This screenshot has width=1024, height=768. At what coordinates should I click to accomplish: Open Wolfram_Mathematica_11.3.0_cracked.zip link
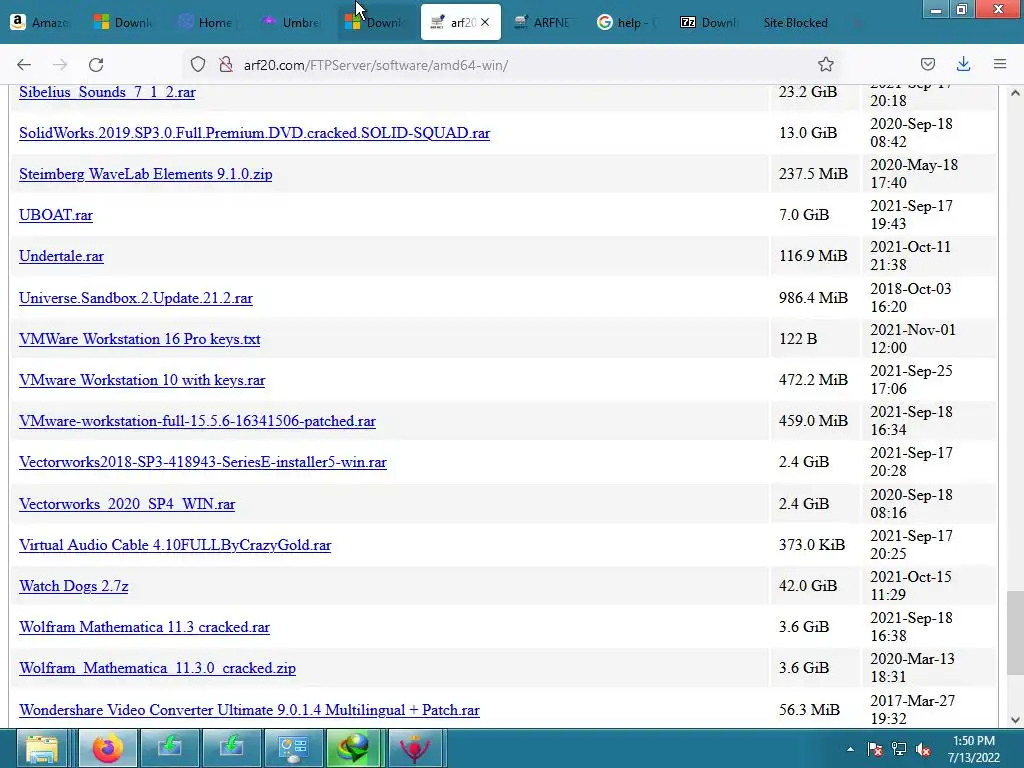(x=157, y=669)
